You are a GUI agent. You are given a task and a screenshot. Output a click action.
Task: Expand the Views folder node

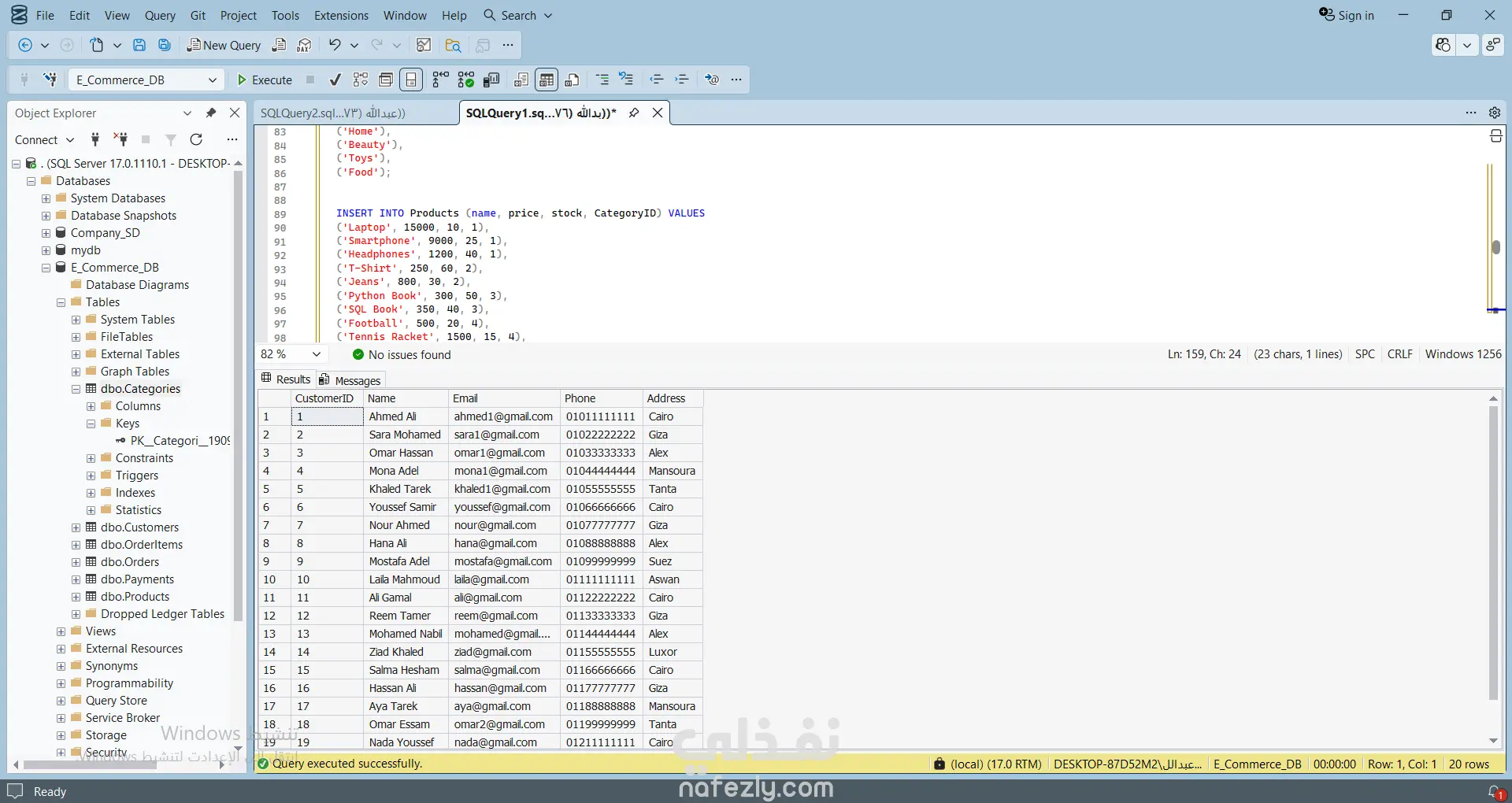(x=61, y=631)
